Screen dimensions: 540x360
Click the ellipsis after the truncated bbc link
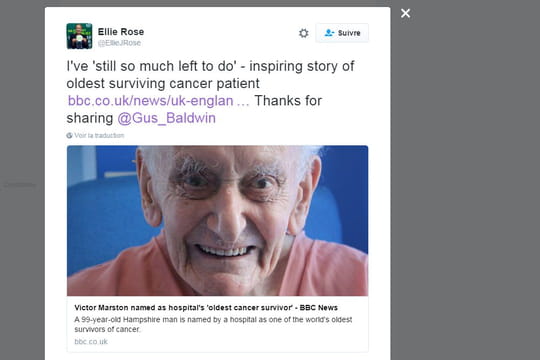243,101
